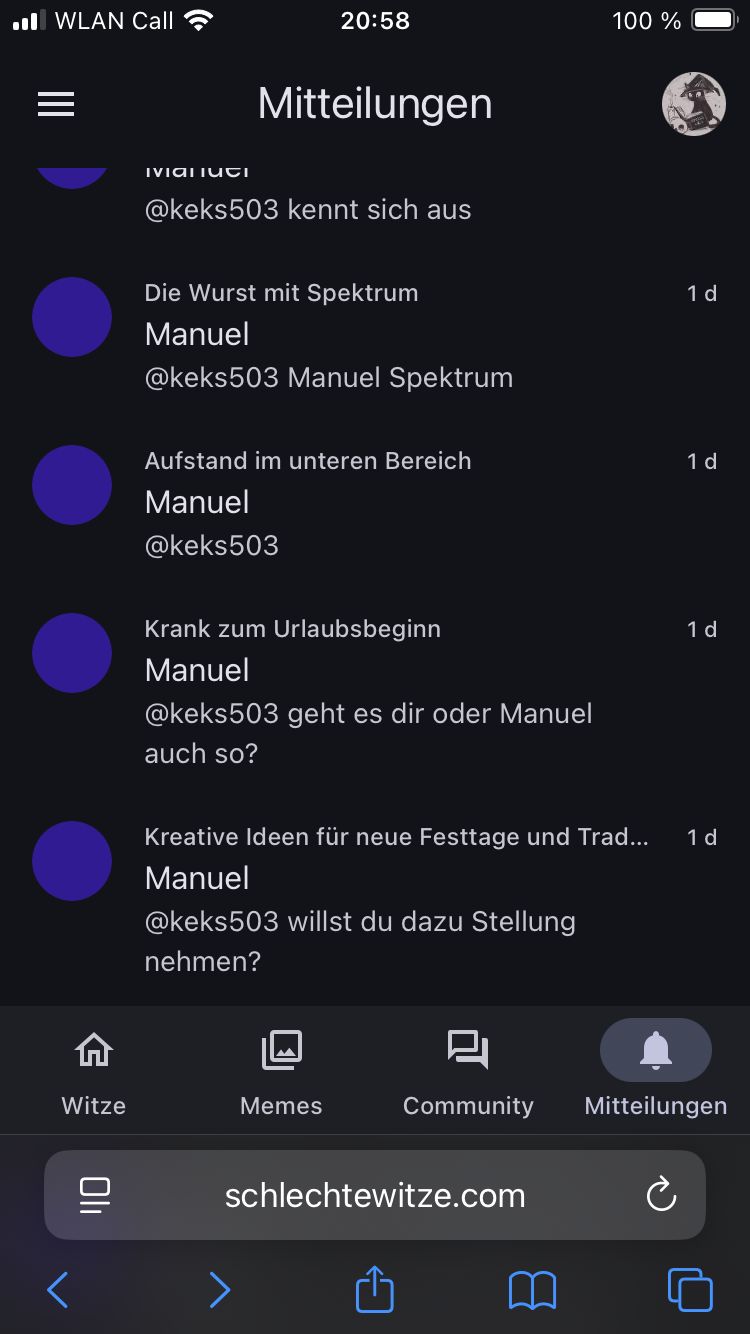The width and height of the screenshot is (750, 1334).
Task: Select the Mitteilungen bell tab
Action: pos(655,1072)
